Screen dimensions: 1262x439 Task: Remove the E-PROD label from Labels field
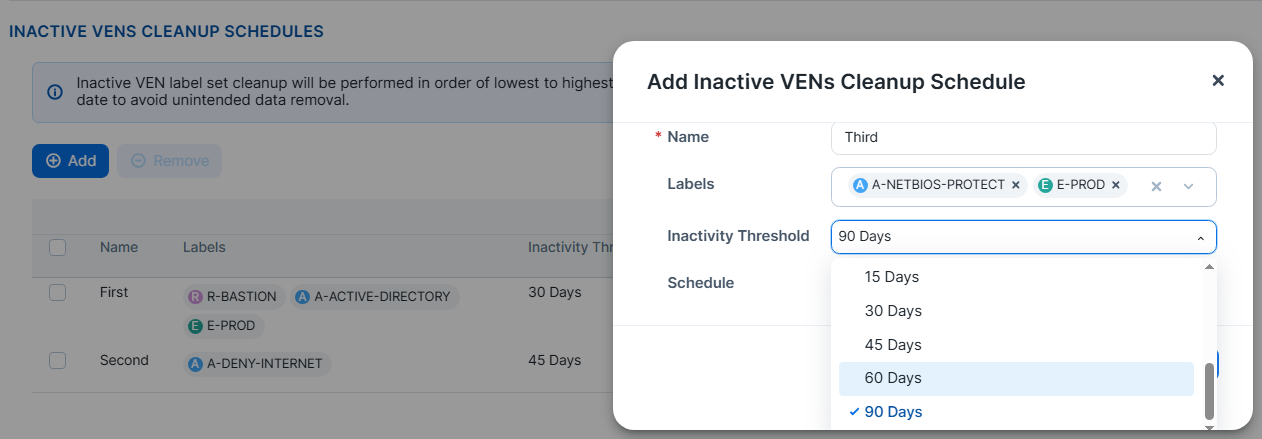point(1115,185)
